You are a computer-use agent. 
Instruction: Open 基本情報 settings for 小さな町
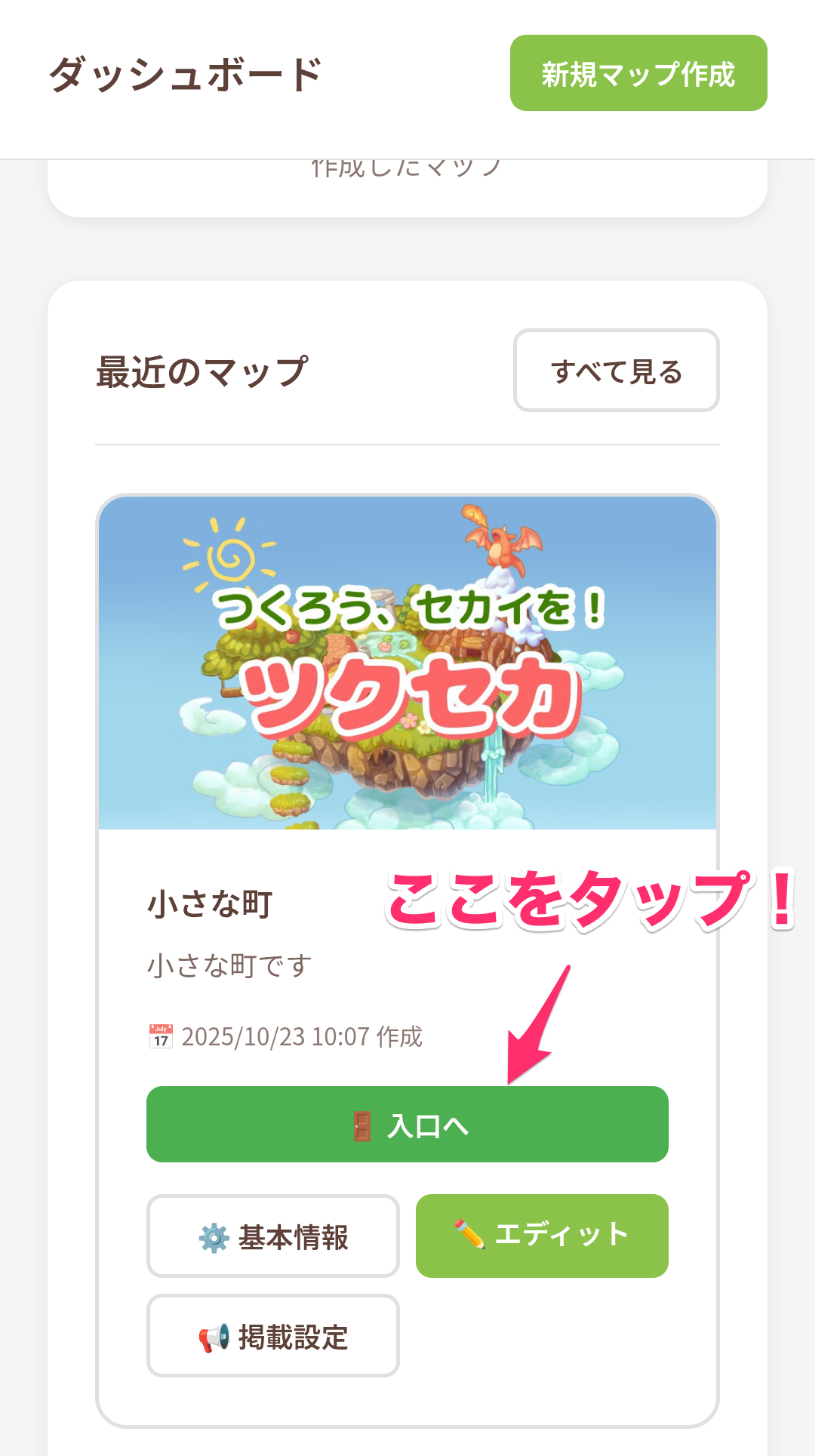tap(272, 1236)
